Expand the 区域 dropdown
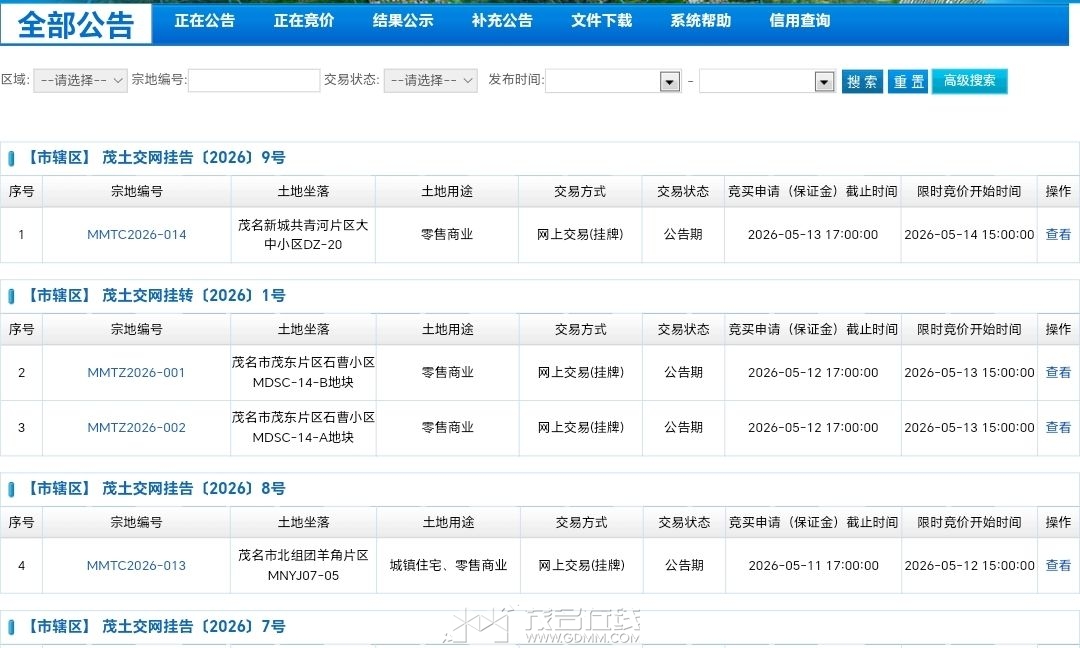 click(x=80, y=81)
